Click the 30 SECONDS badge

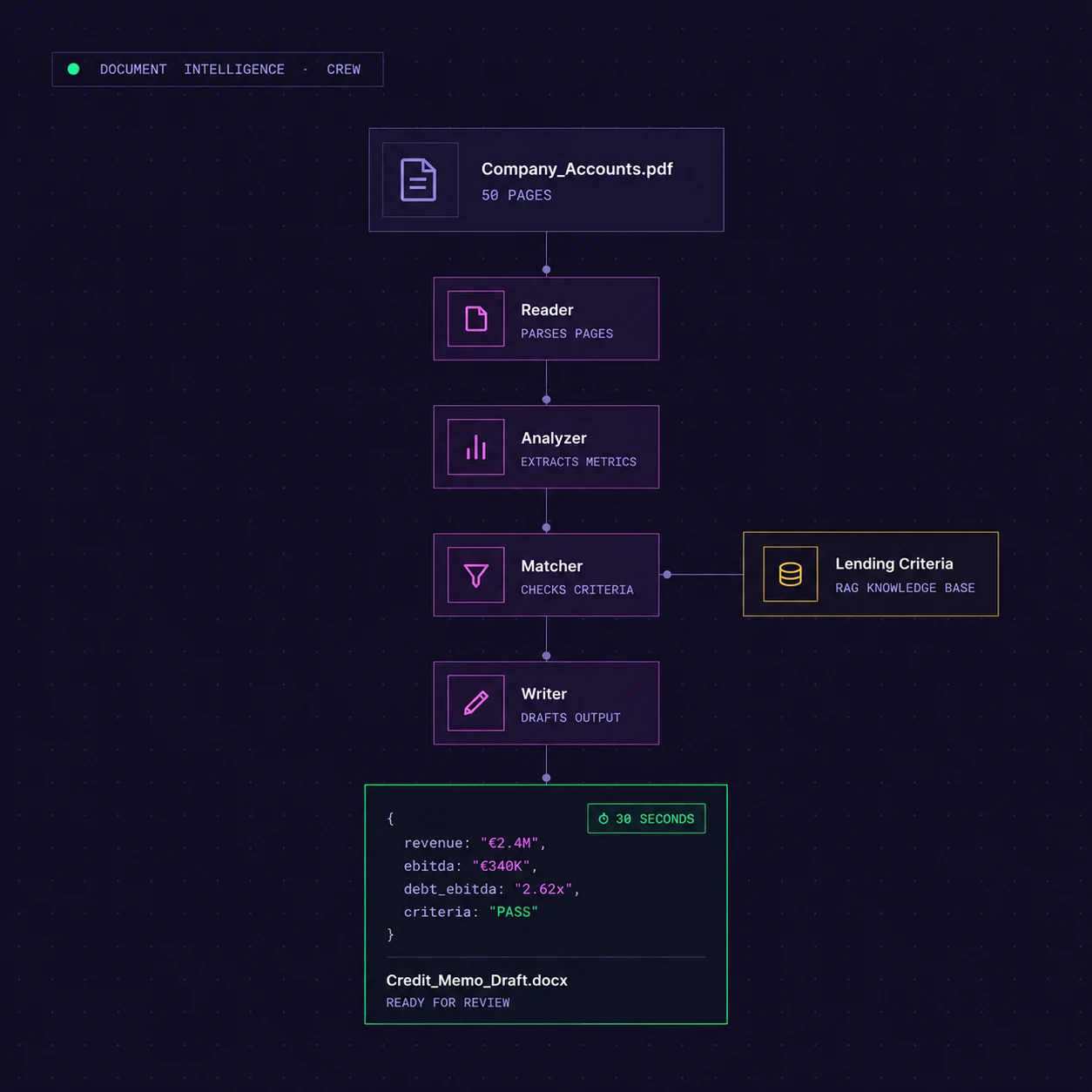646,819
